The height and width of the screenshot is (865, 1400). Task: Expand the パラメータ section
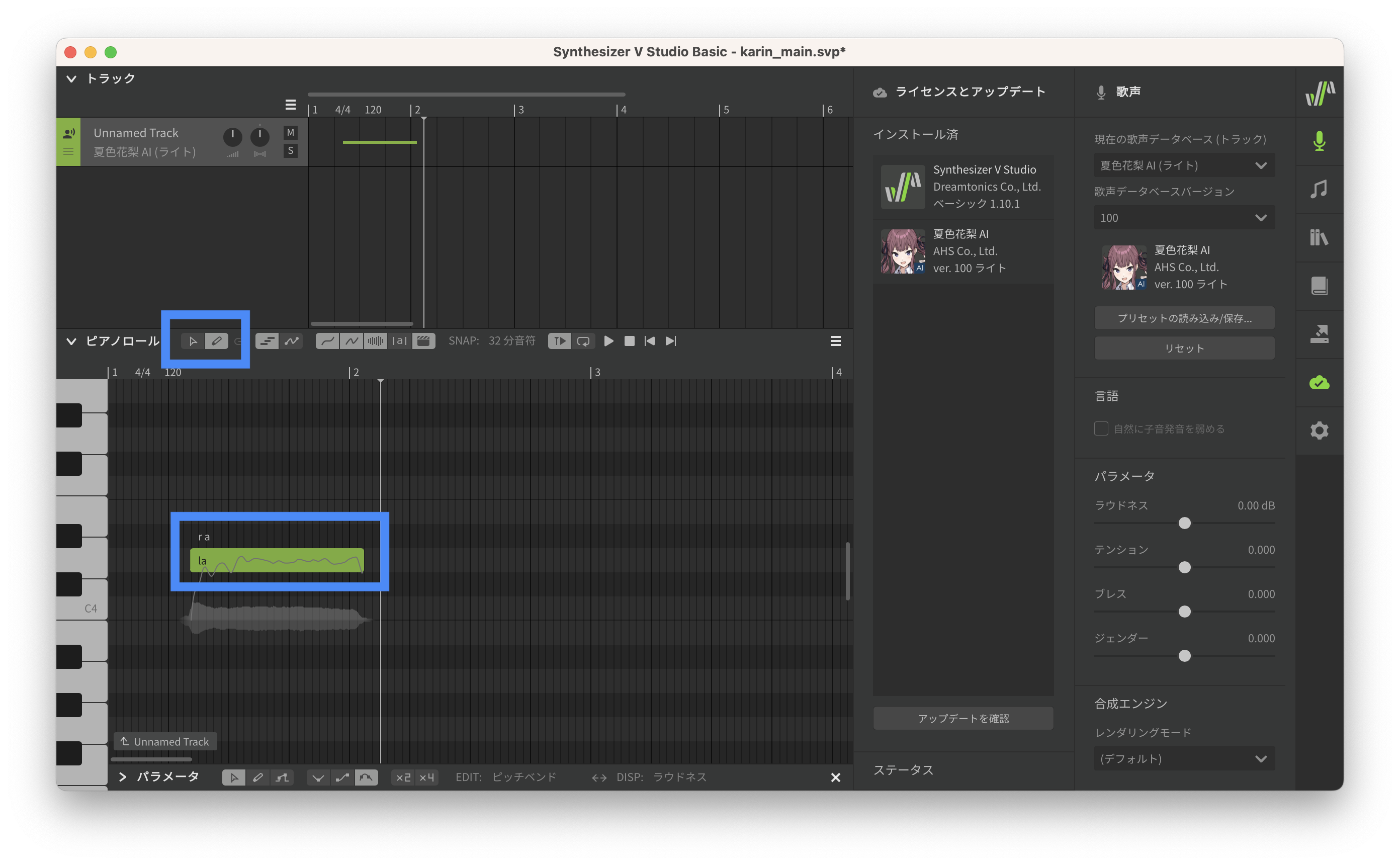(x=122, y=777)
